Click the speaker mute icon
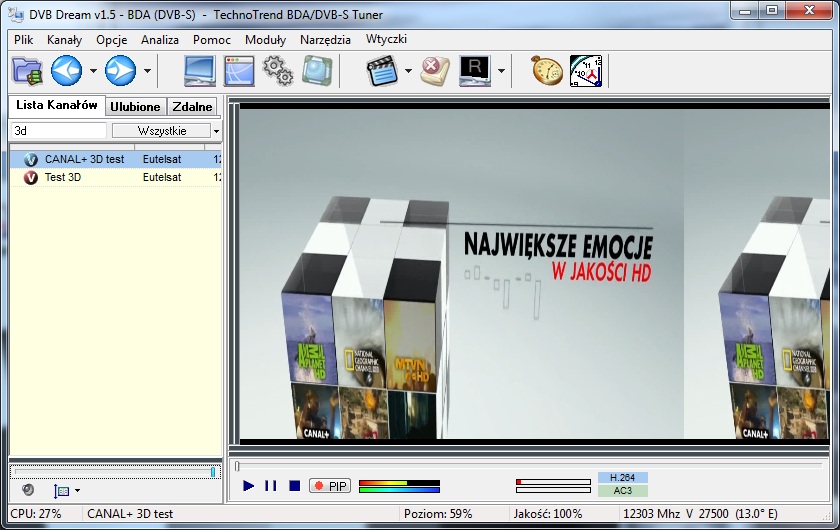 click(28, 490)
